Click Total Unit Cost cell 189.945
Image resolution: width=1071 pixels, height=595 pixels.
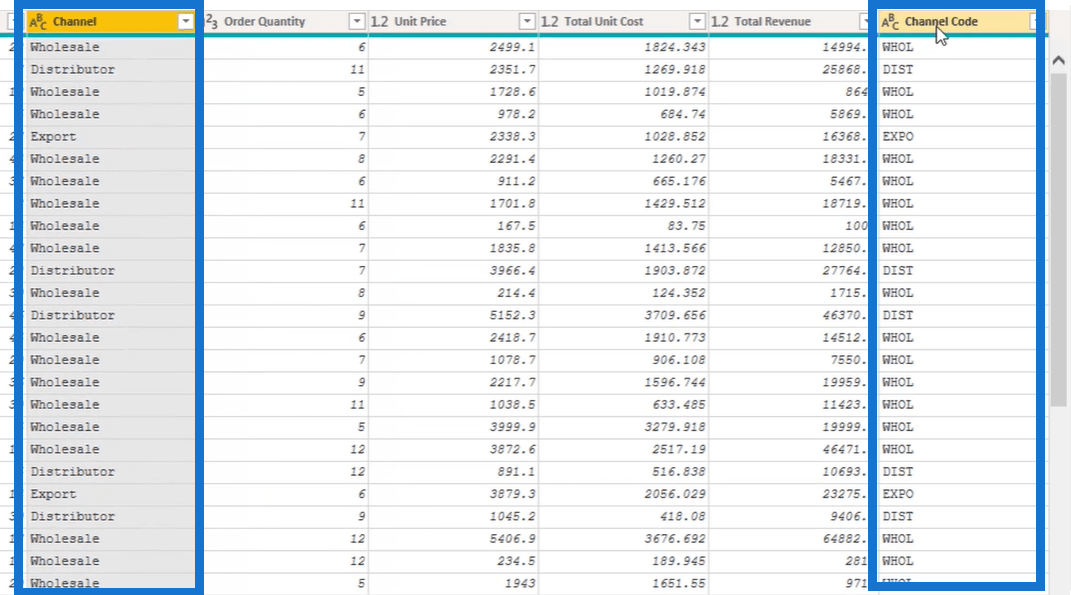coord(624,561)
